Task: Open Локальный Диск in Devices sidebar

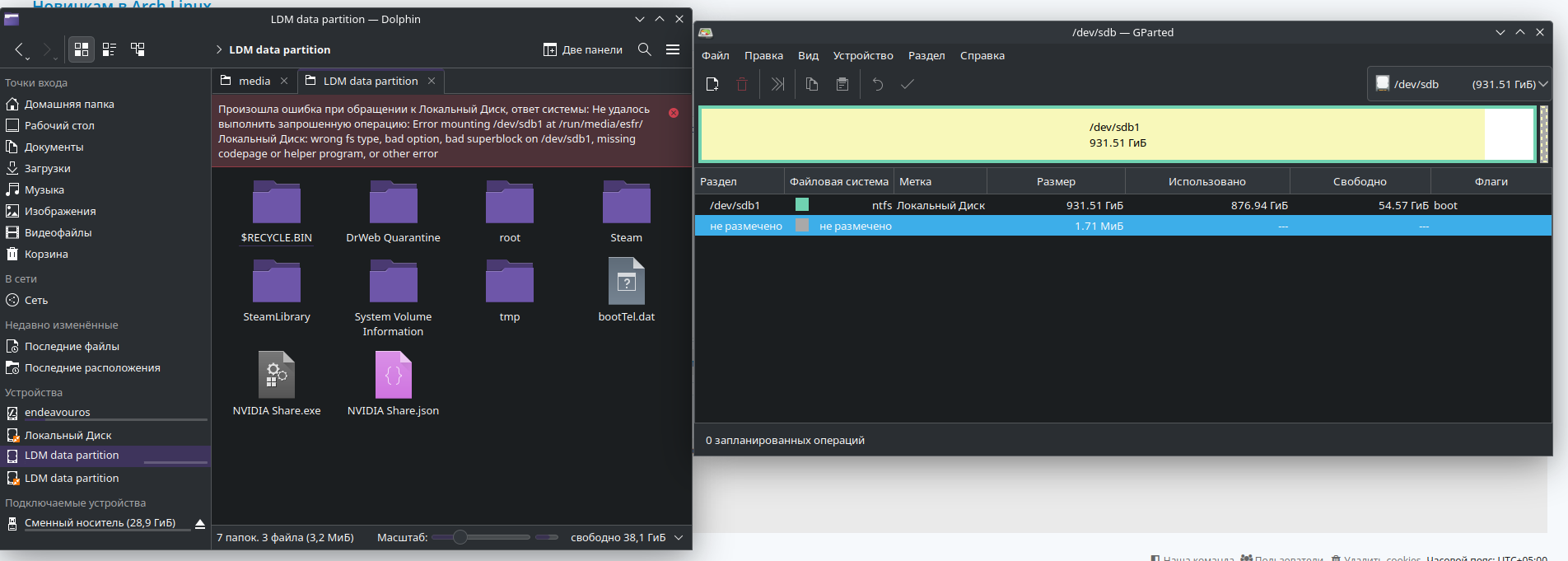Action: coord(68,435)
